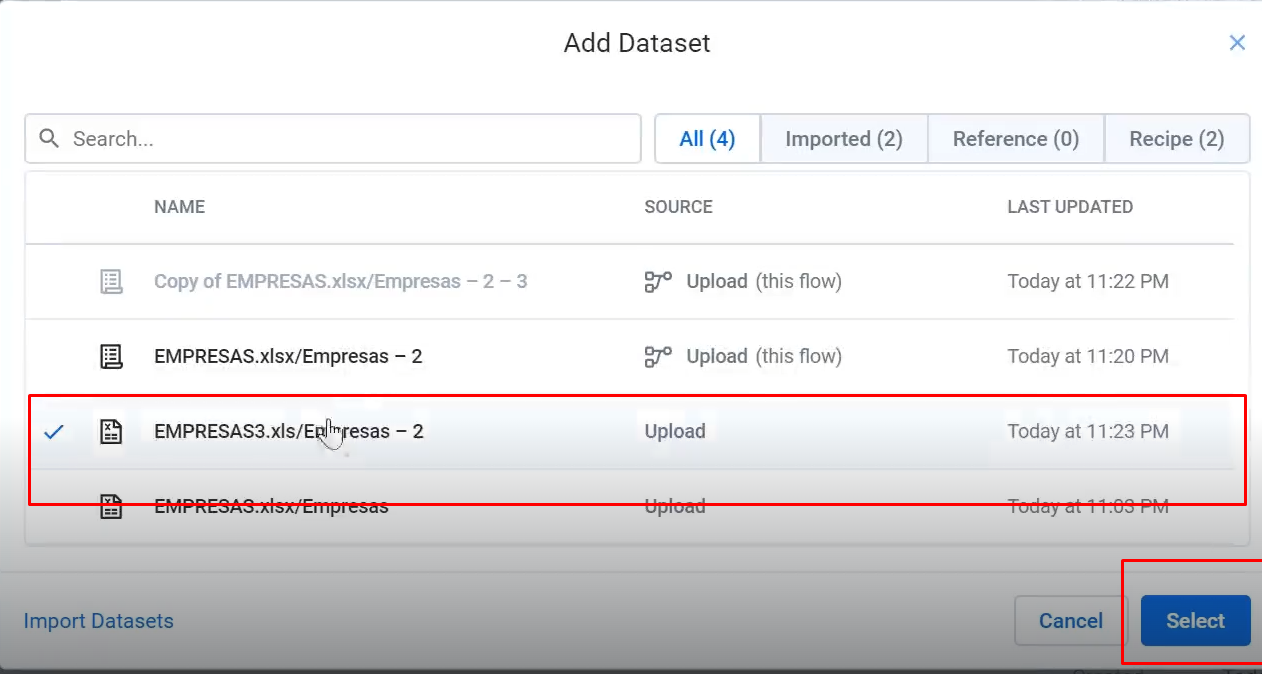Click the magnifying glass search icon
The height and width of the screenshot is (674, 1262).
pyautogui.click(x=48, y=138)
